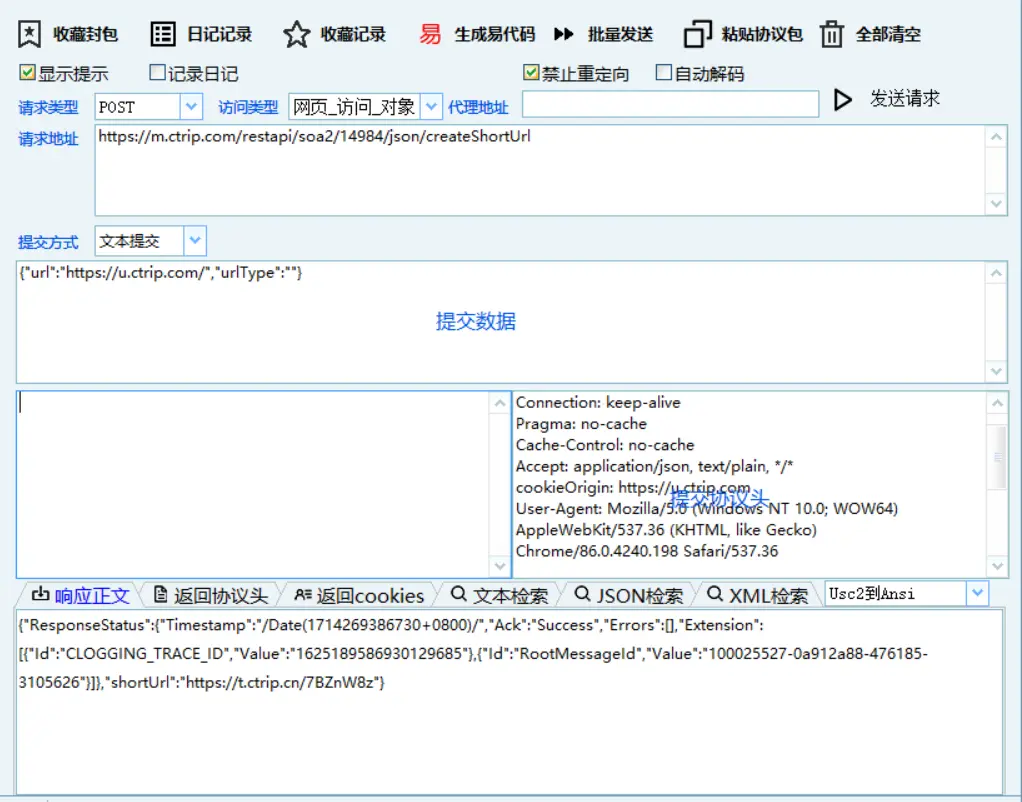Click the "Accept: application/json" header line
The width and height of the screenshot is (1022, 802).
coord(654,466)
